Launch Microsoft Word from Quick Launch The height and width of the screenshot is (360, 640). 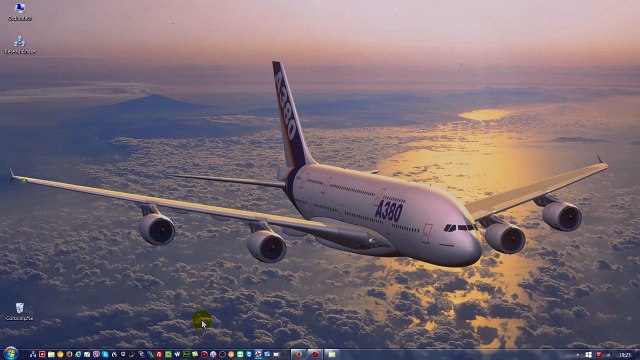177,355
